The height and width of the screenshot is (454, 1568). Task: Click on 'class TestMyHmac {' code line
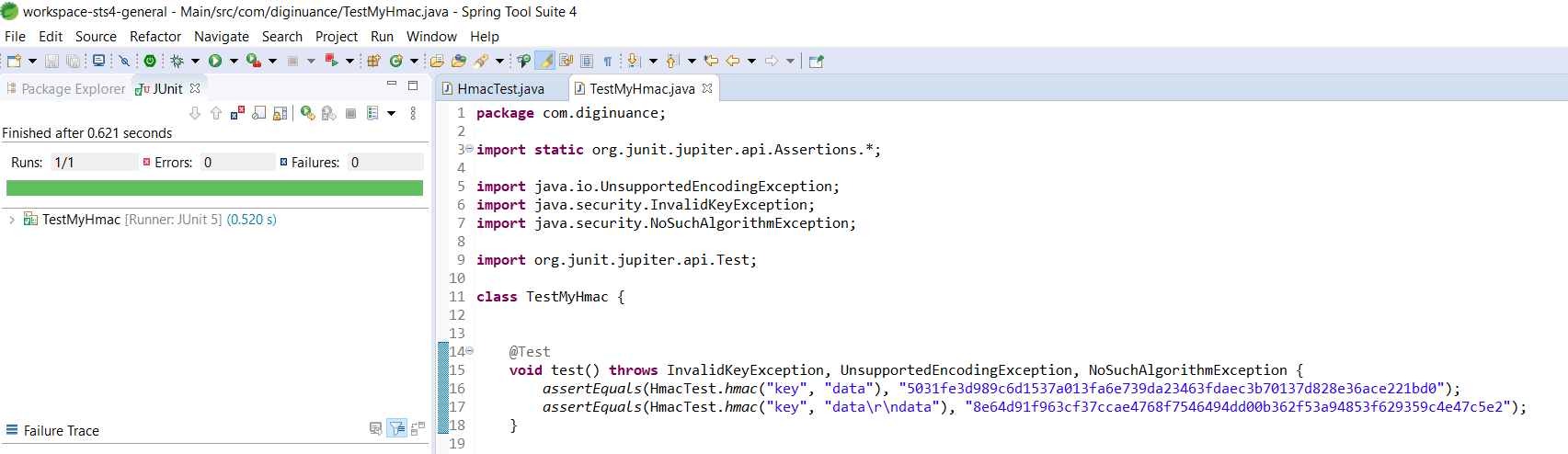[x=550, y=297]
